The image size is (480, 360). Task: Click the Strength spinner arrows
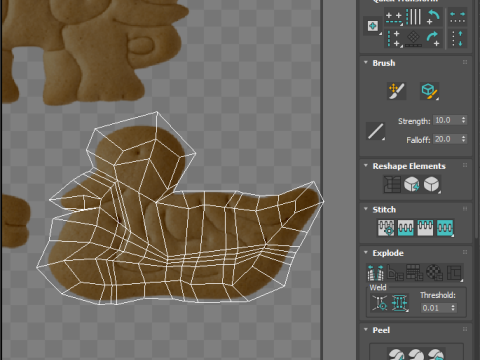tap(463, 120)
